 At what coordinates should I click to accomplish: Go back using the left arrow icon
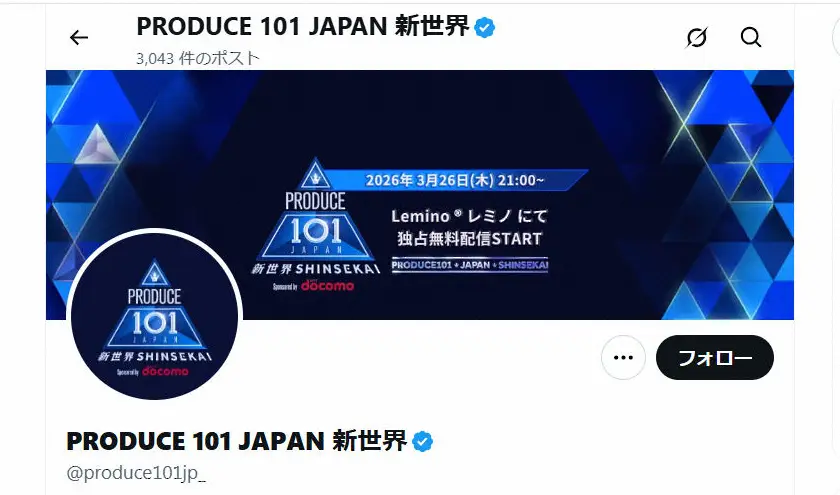[79, 38]
